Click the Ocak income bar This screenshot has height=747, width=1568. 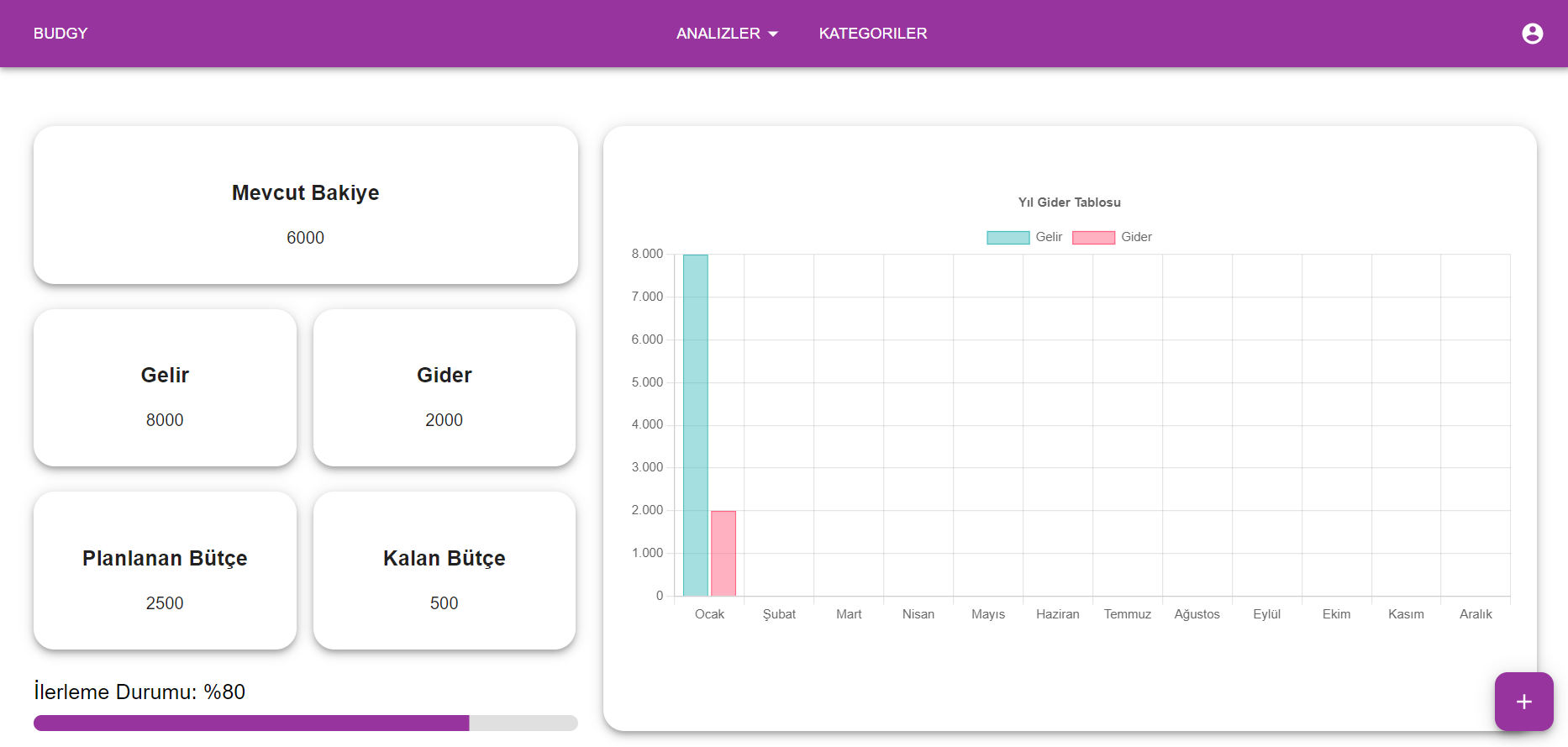click(x=696, y=425)
